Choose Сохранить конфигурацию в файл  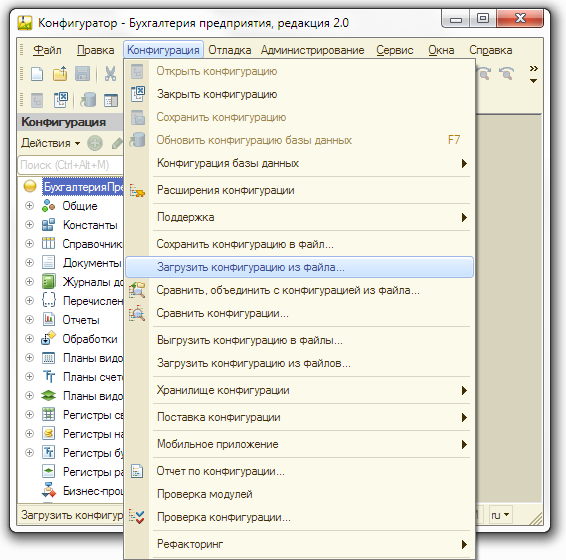(245, 244)
